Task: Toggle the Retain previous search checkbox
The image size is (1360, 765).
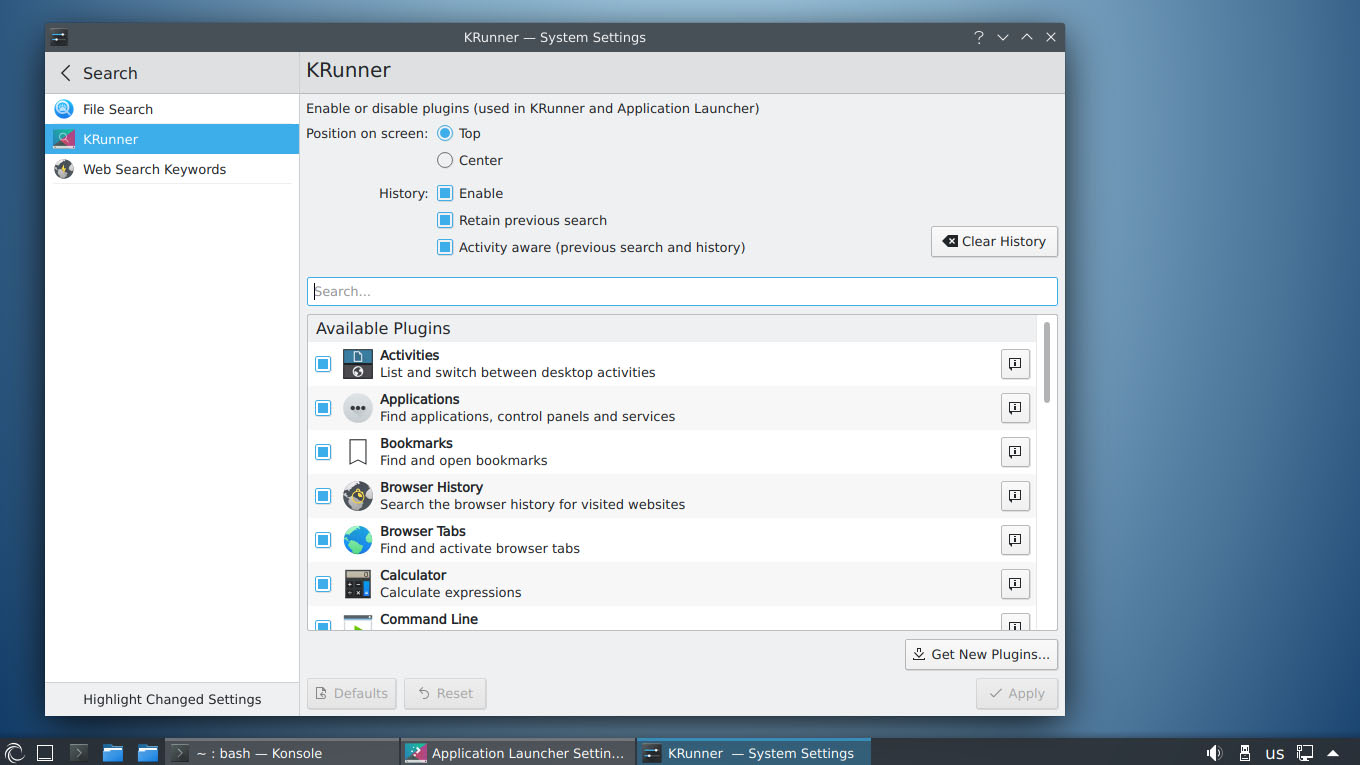Action: pyautogui.click(x=445, y=220)
